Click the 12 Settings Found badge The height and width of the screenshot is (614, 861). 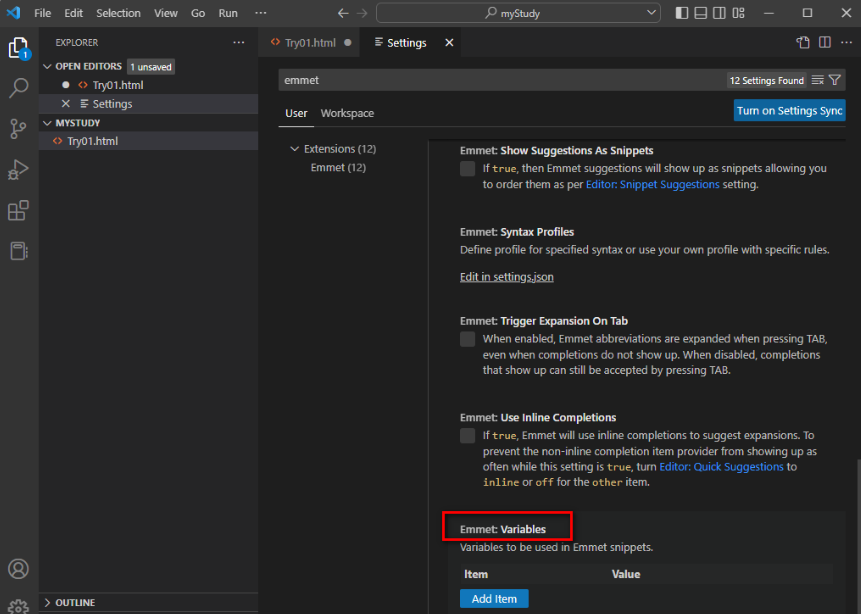[x=767, y=80]
